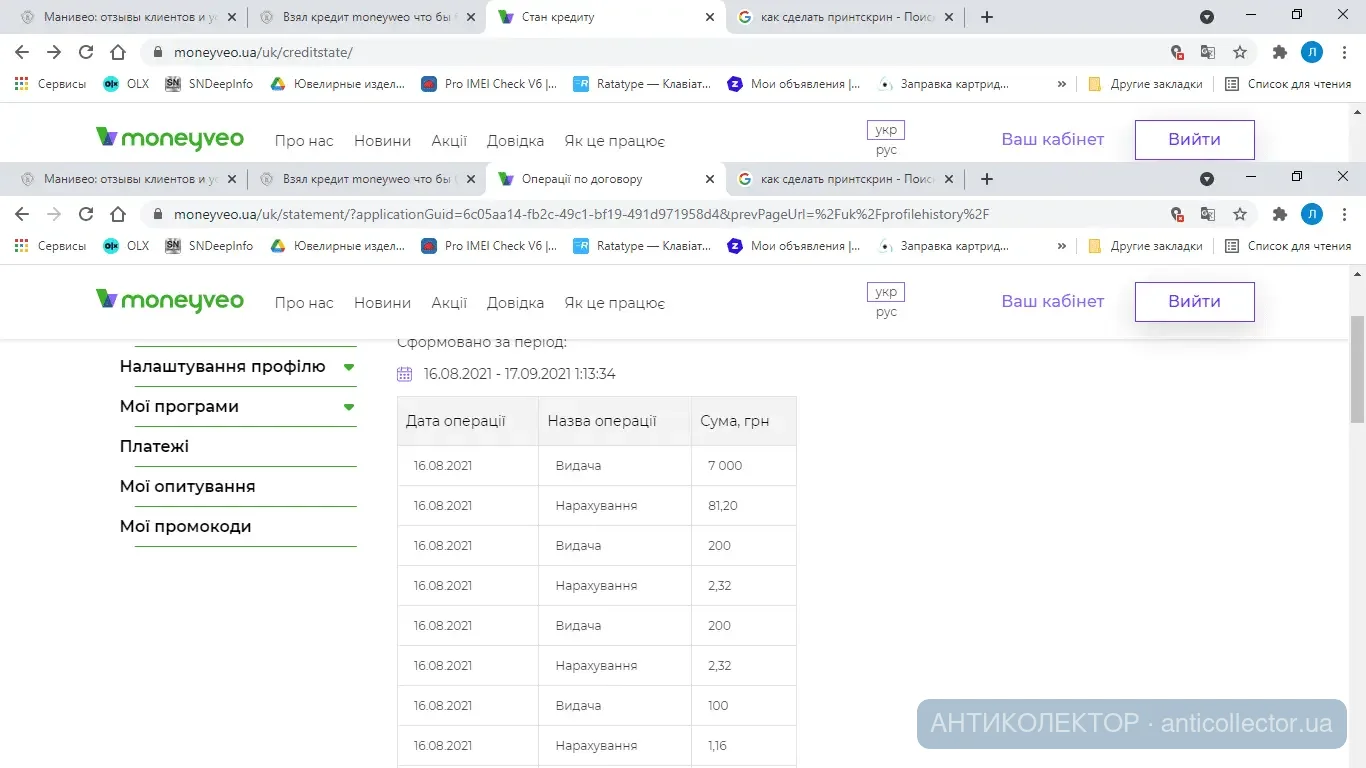Open Як це працює on Операції по договору page
1366x768 pixels.
(x=614, y=302)
